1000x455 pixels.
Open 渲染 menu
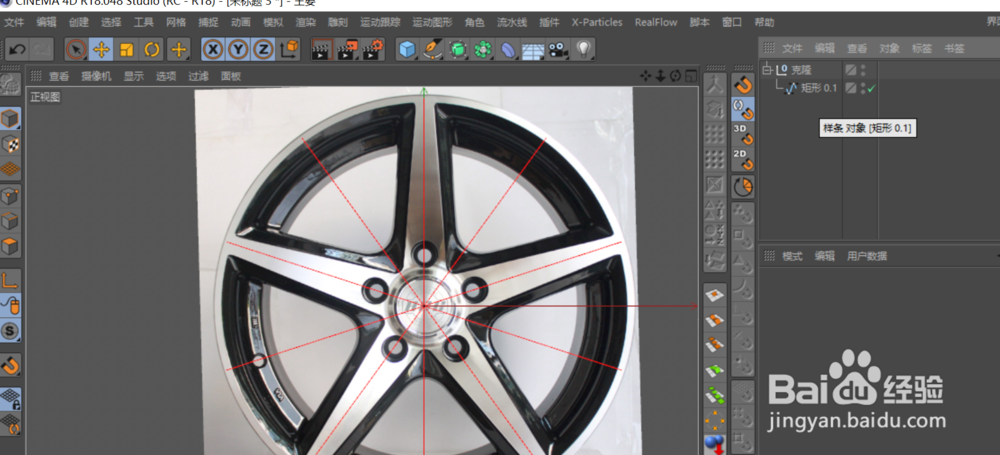[x=305, y=22]
